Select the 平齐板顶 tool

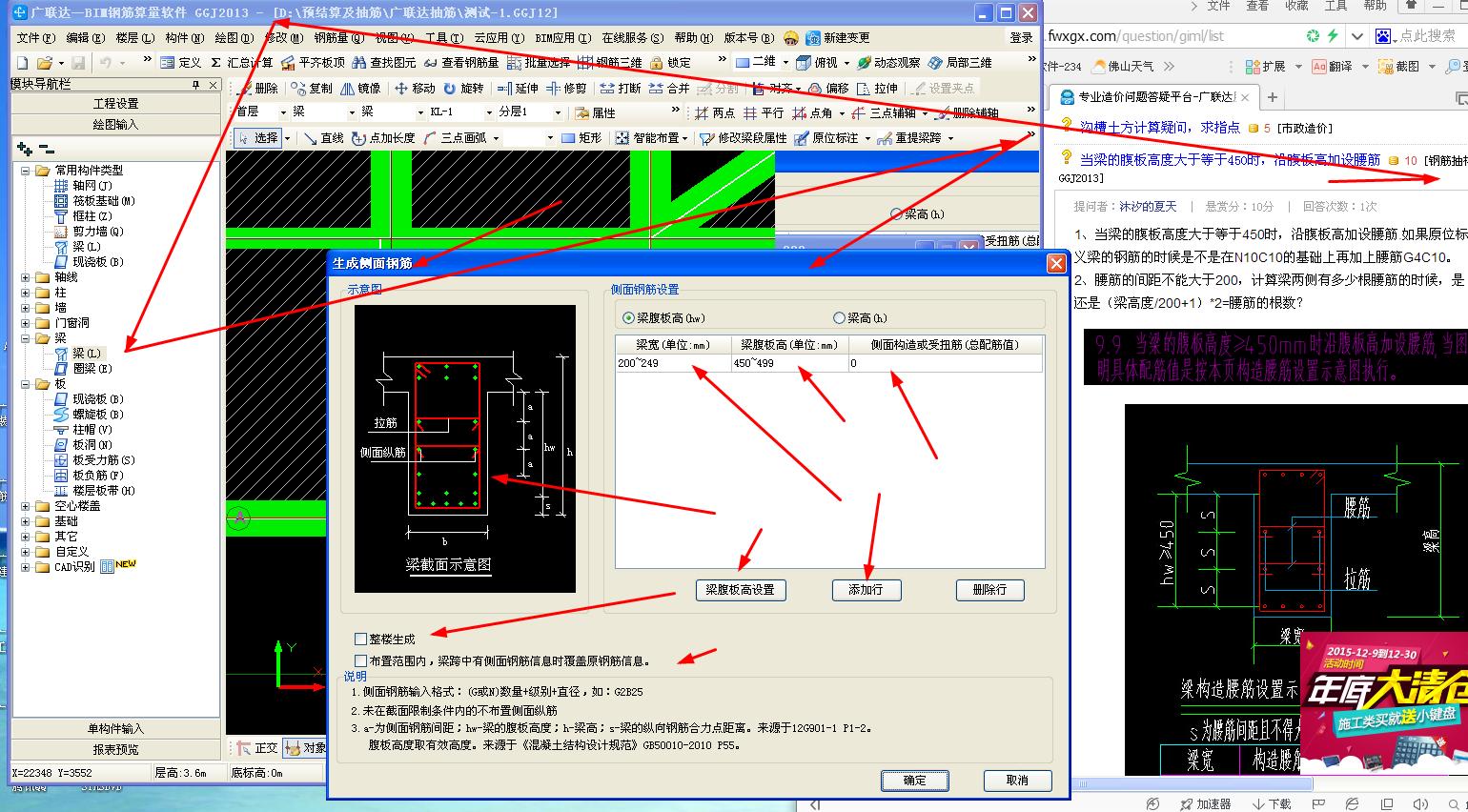tap(312, 62)
